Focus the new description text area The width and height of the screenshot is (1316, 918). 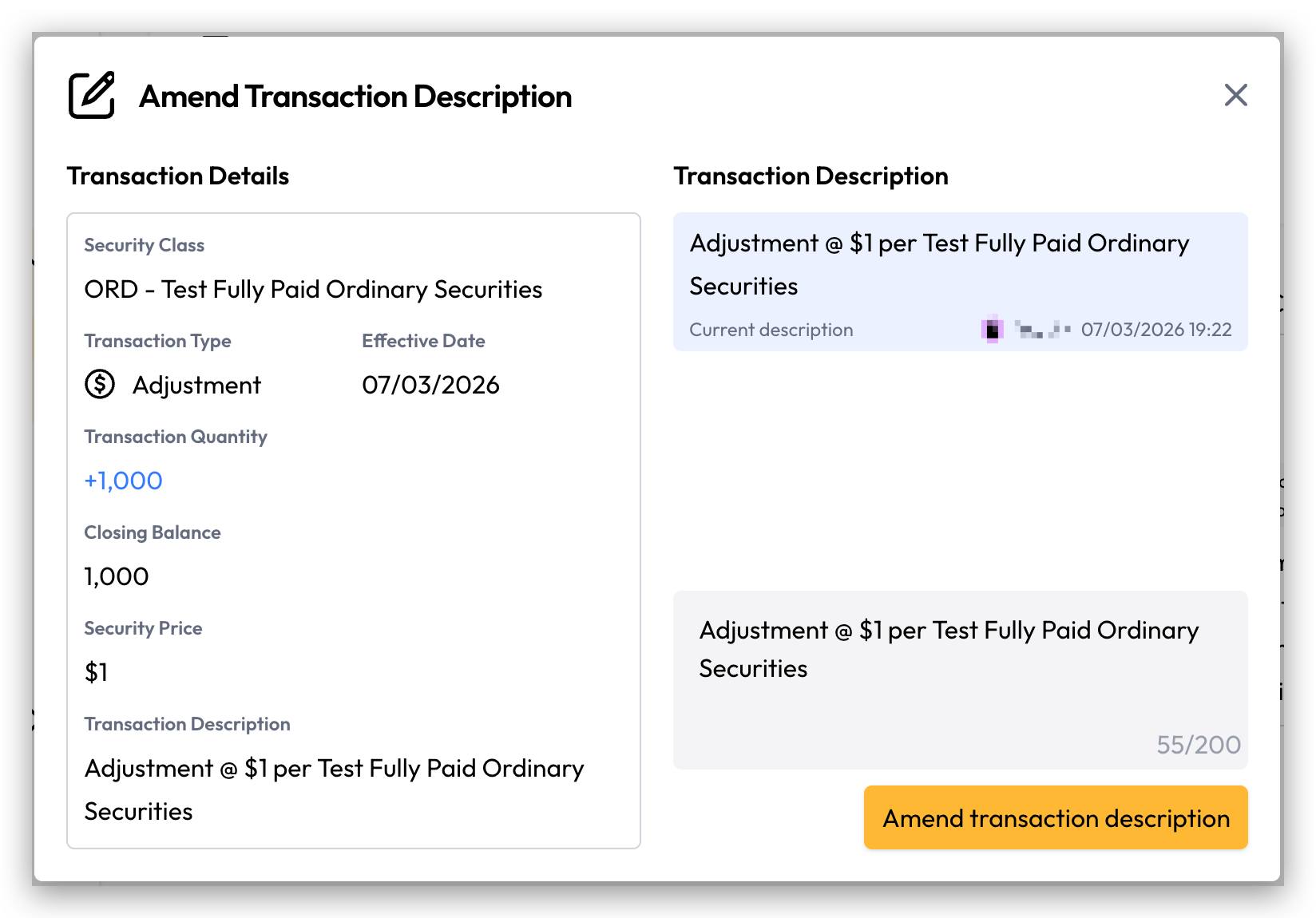click(960, 680)
